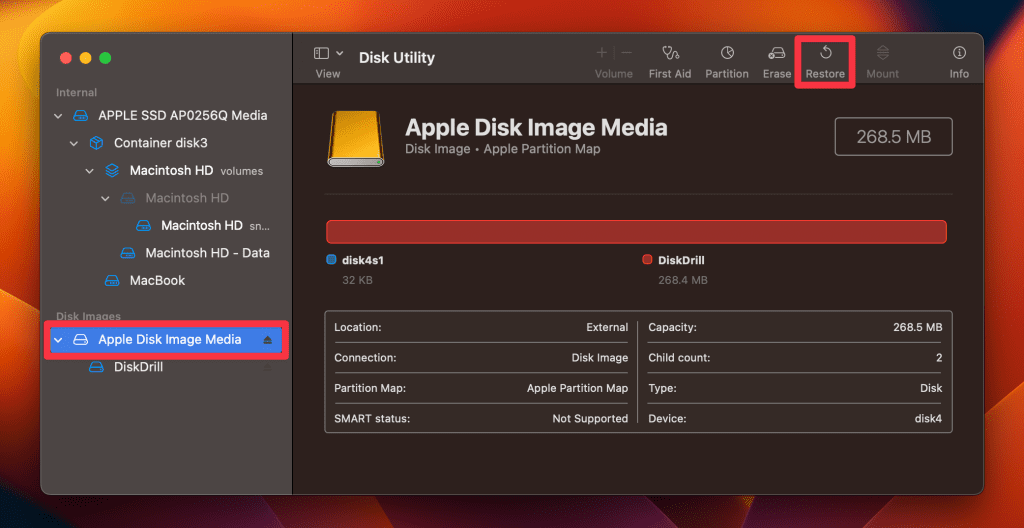Click the blue disk4s1 legend swatch
Screen dimensions: 1024x528
[x=331, y=260]
